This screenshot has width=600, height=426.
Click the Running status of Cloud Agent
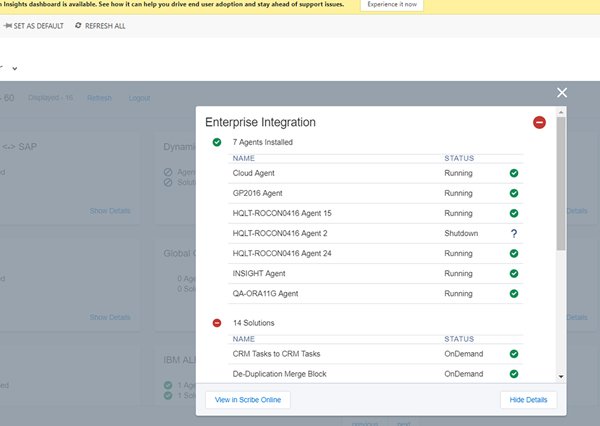458,173
